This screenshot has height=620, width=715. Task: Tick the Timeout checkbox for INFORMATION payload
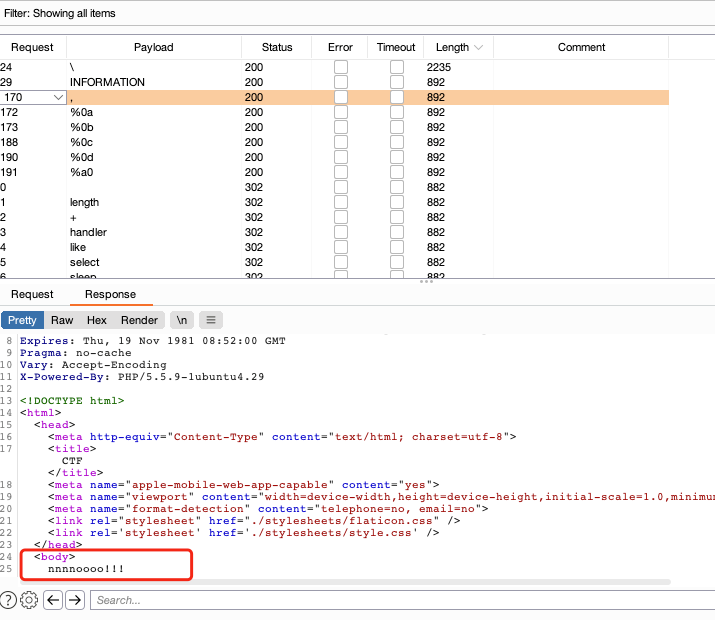tap(397, 82)
